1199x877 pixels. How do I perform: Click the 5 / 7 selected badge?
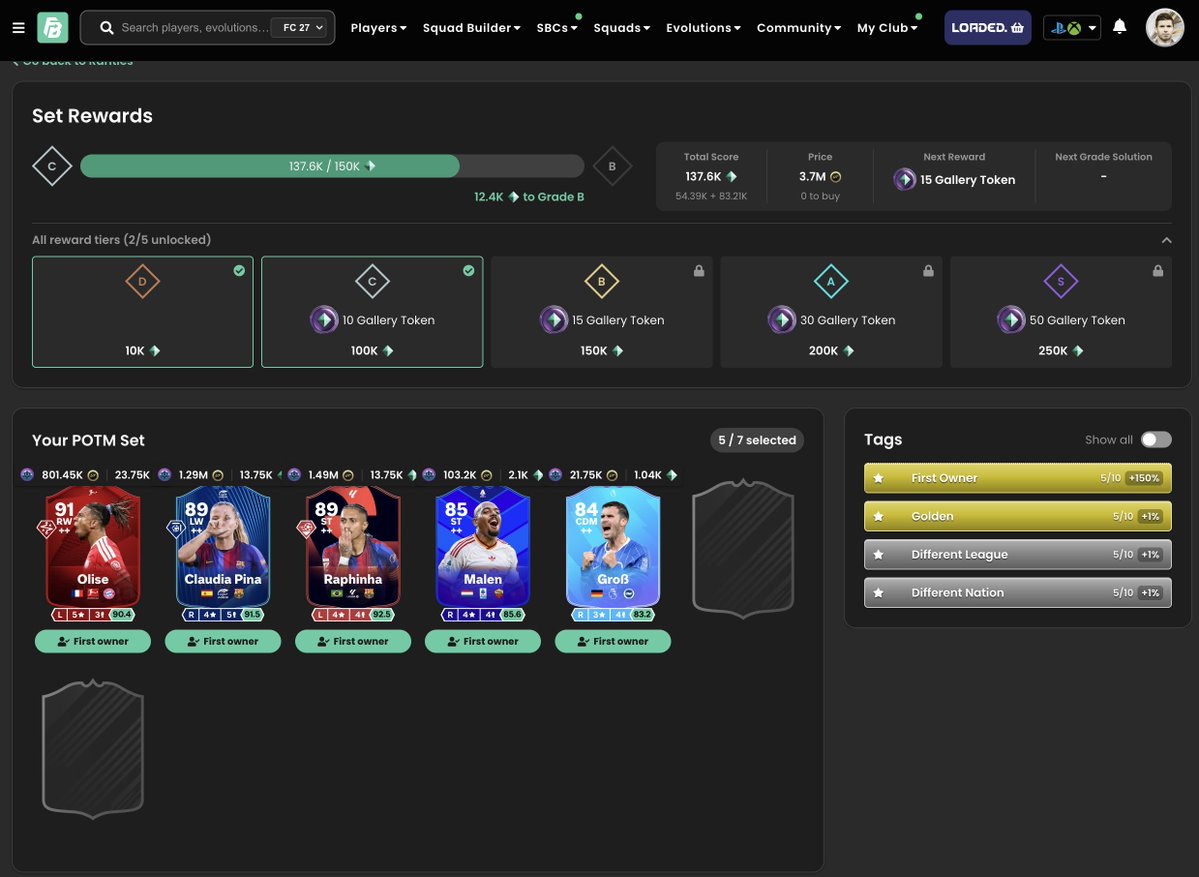click(757, 440)
